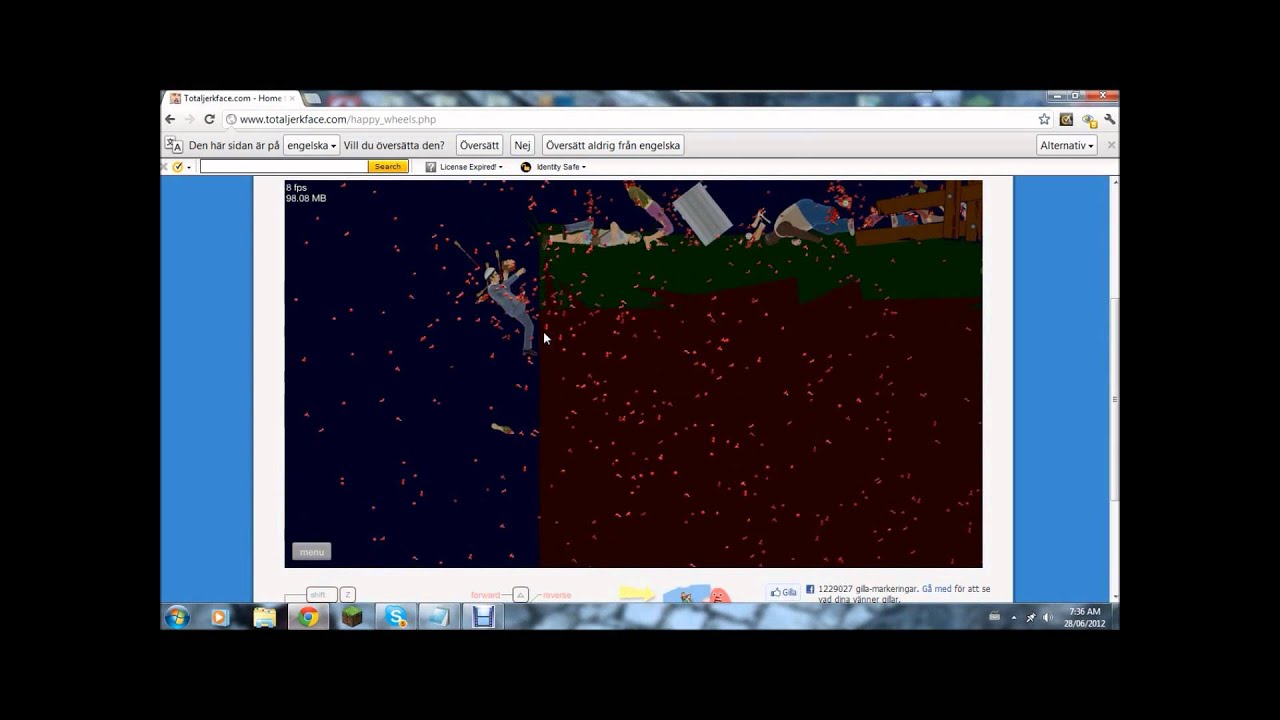Click the 'Z' key hint below the game

point(347,595)
